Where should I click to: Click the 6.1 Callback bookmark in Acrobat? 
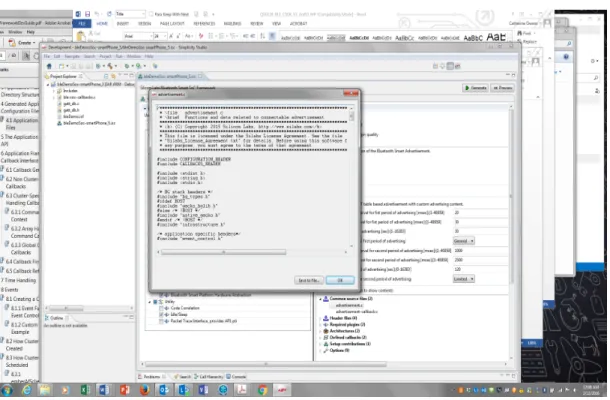point(20,170)
